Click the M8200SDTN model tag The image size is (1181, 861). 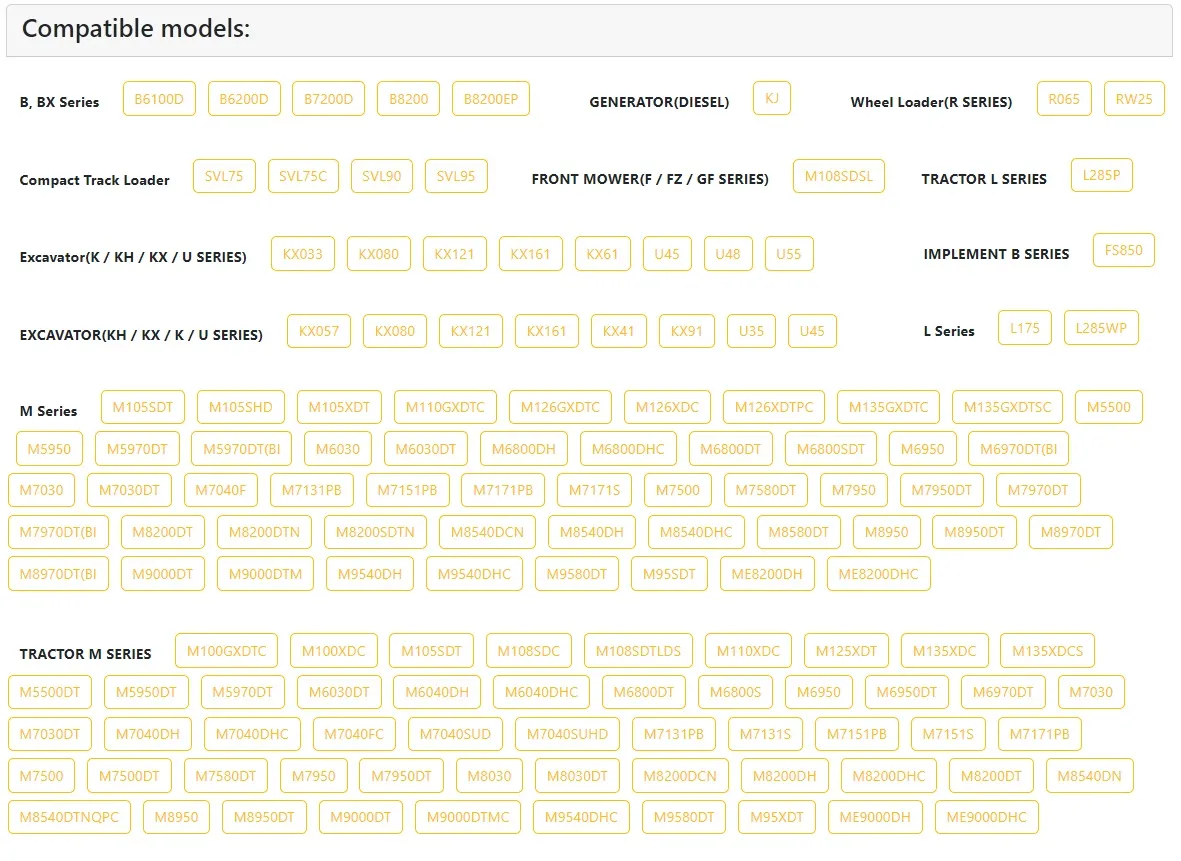(375, 532)
